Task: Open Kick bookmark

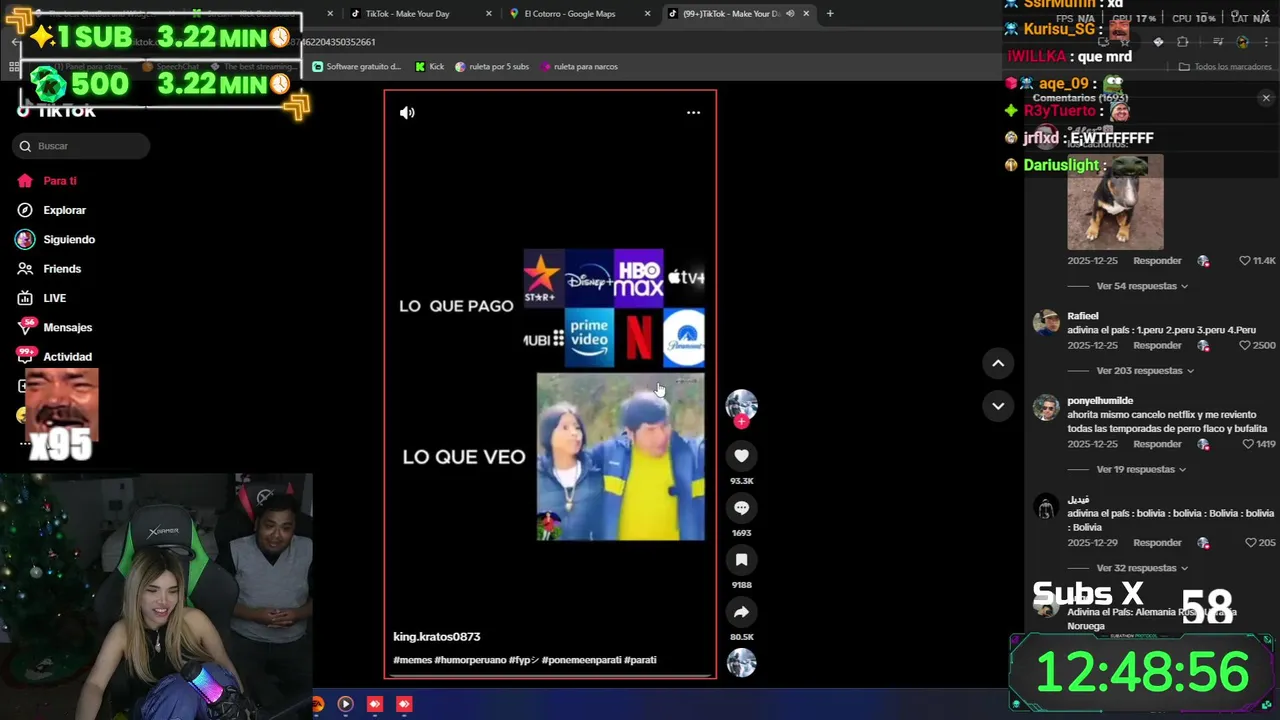Action: pos(430,67)
